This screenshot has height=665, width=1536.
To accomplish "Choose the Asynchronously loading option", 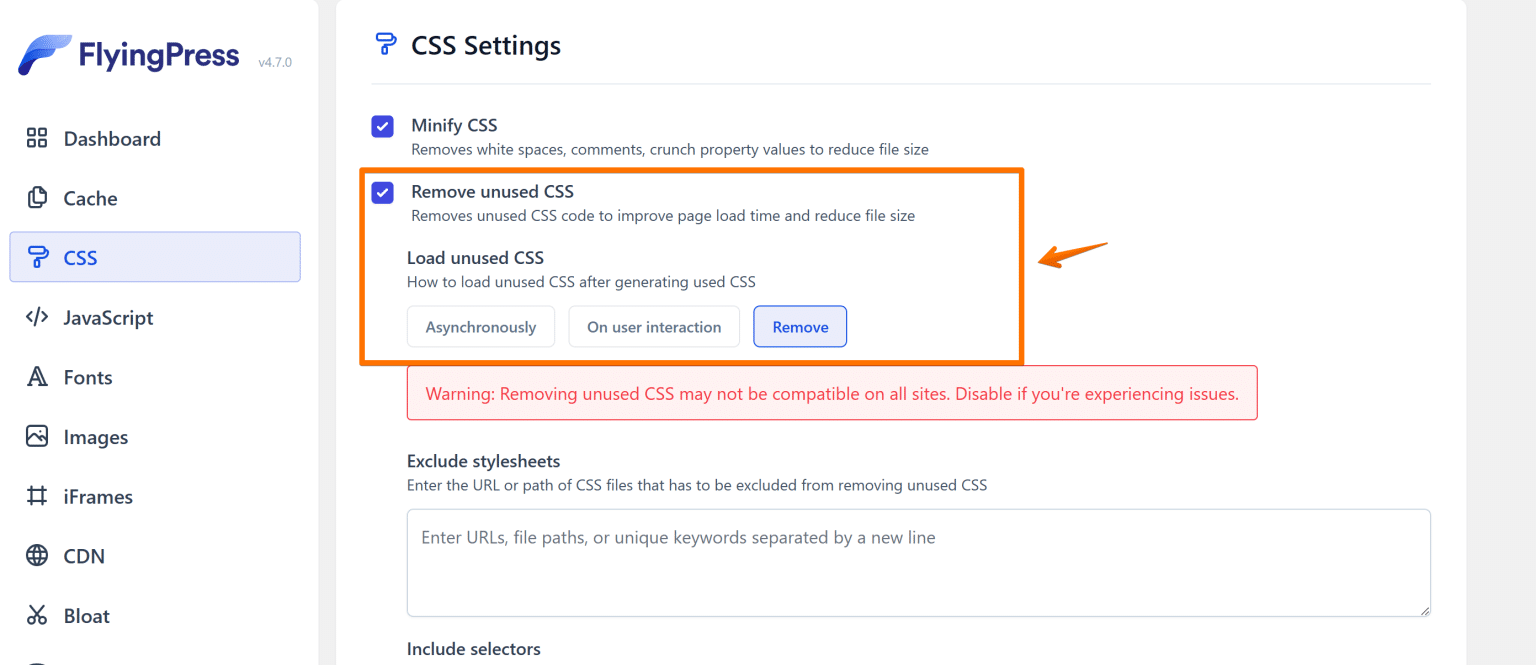I will coord(480,326).
